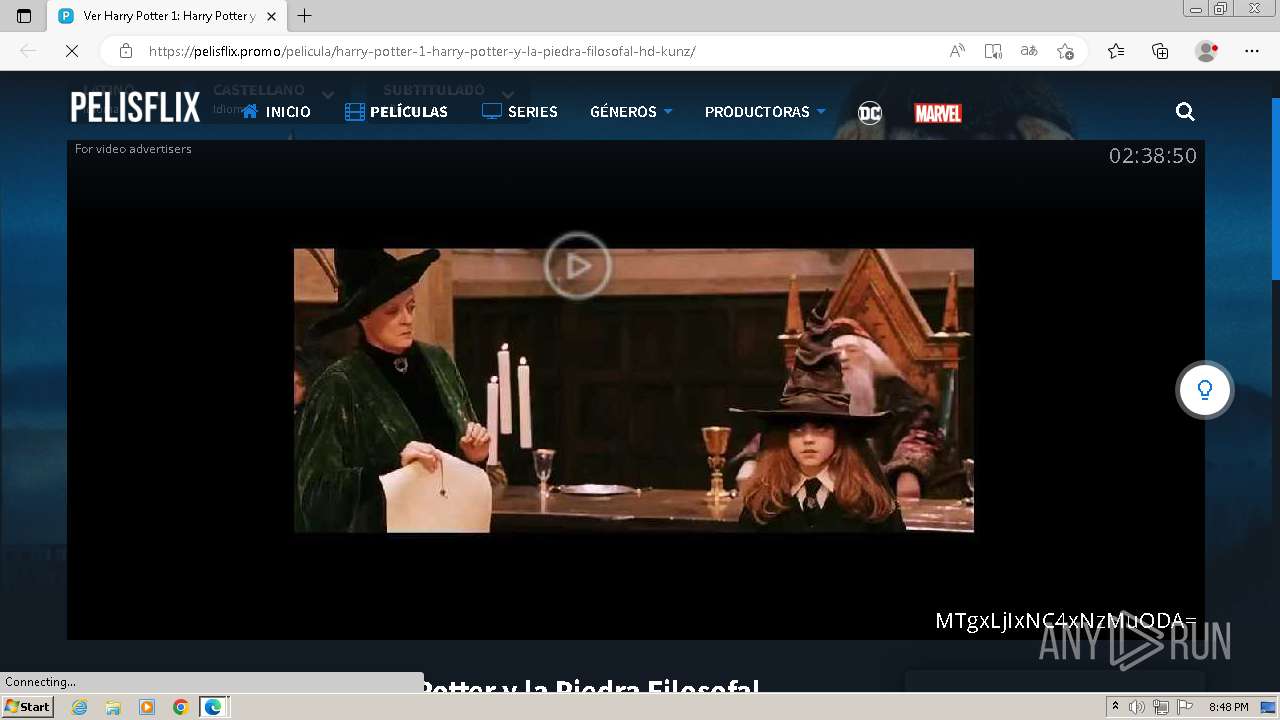Click the address bar URL

pyautogui.click(x=422, y=51)
